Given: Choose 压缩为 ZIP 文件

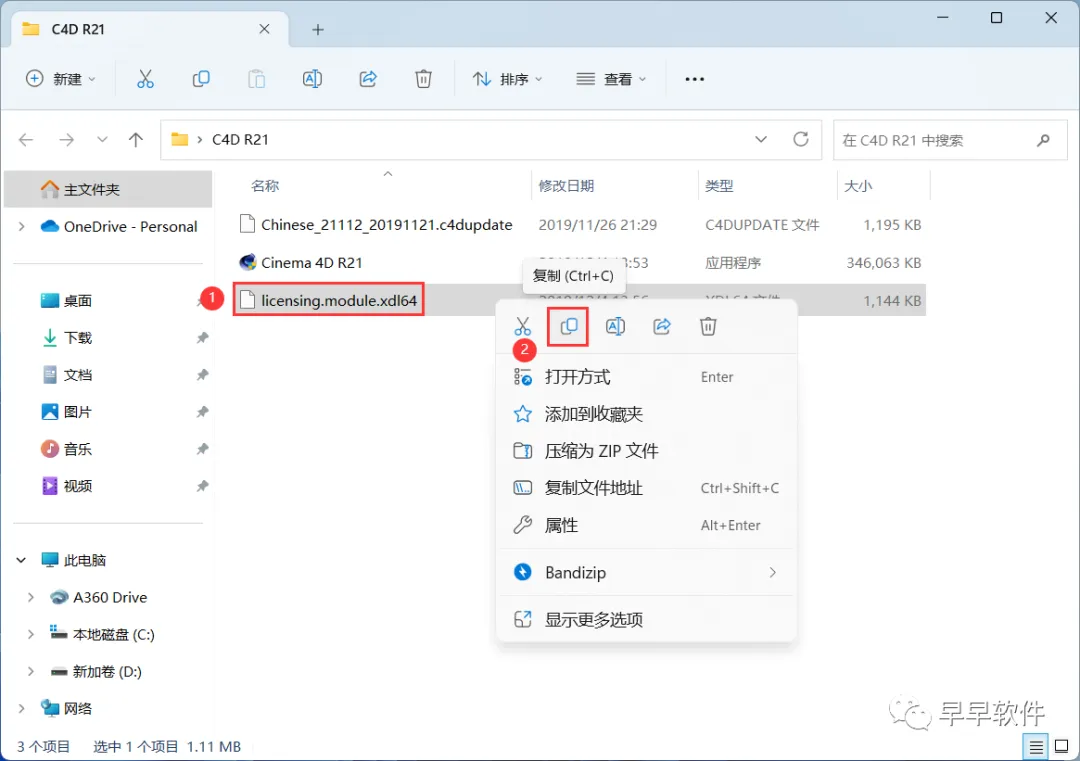Looking at the screenshot, I should 646,452.
